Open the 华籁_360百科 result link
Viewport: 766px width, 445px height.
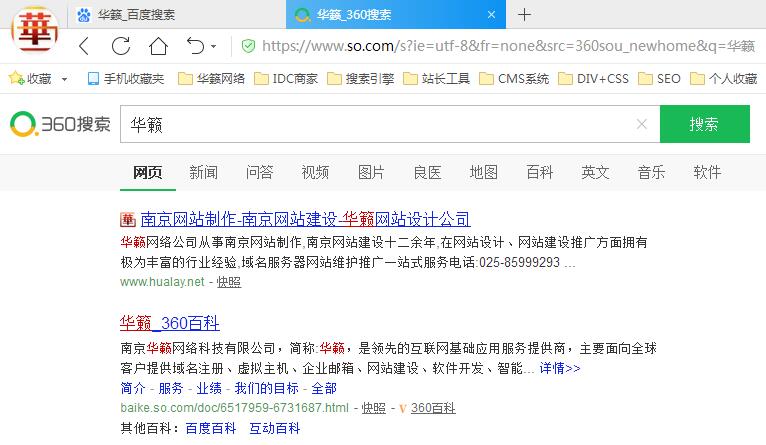(x=170, y=323)
